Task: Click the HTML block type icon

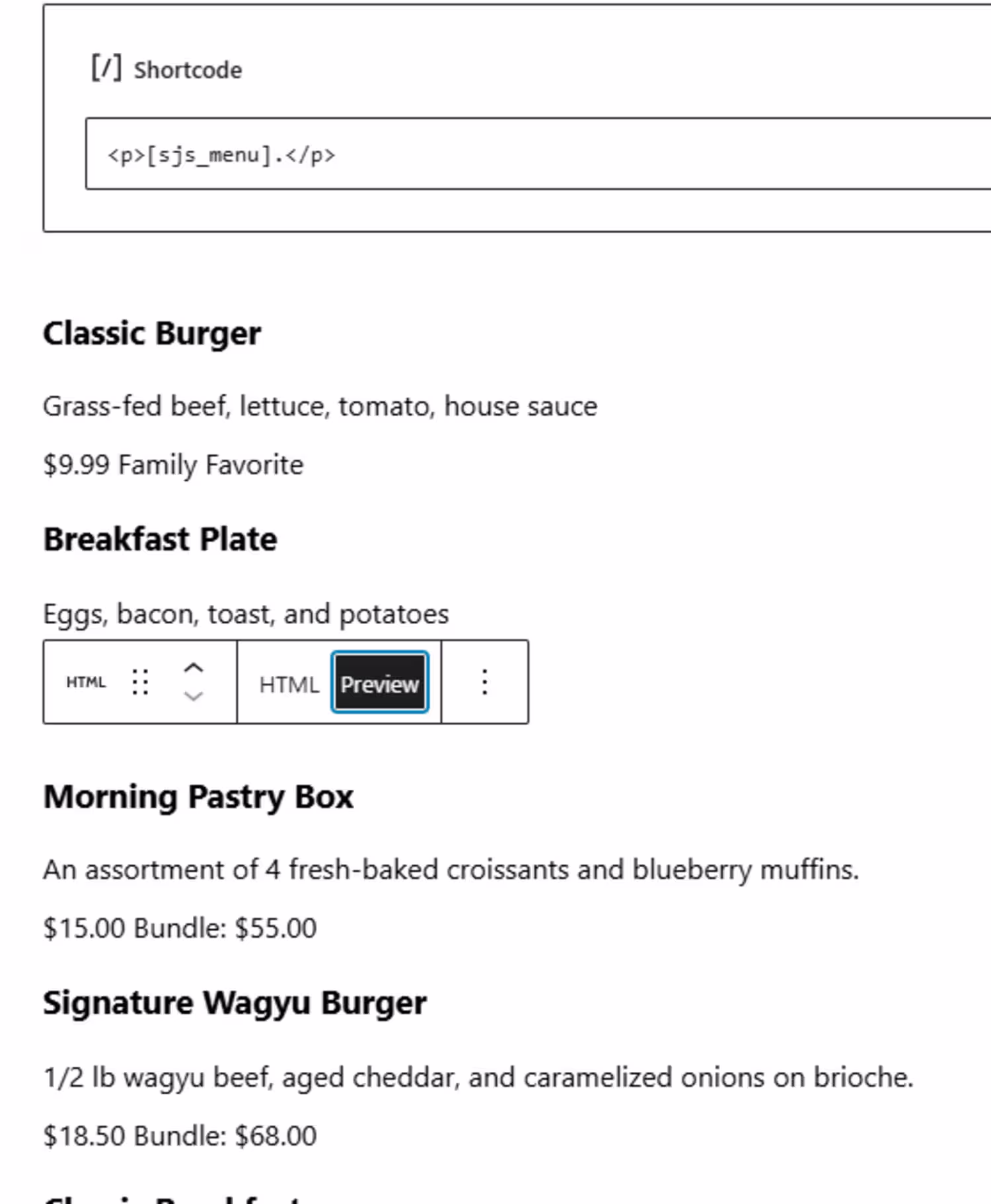Action: (86, 682)
